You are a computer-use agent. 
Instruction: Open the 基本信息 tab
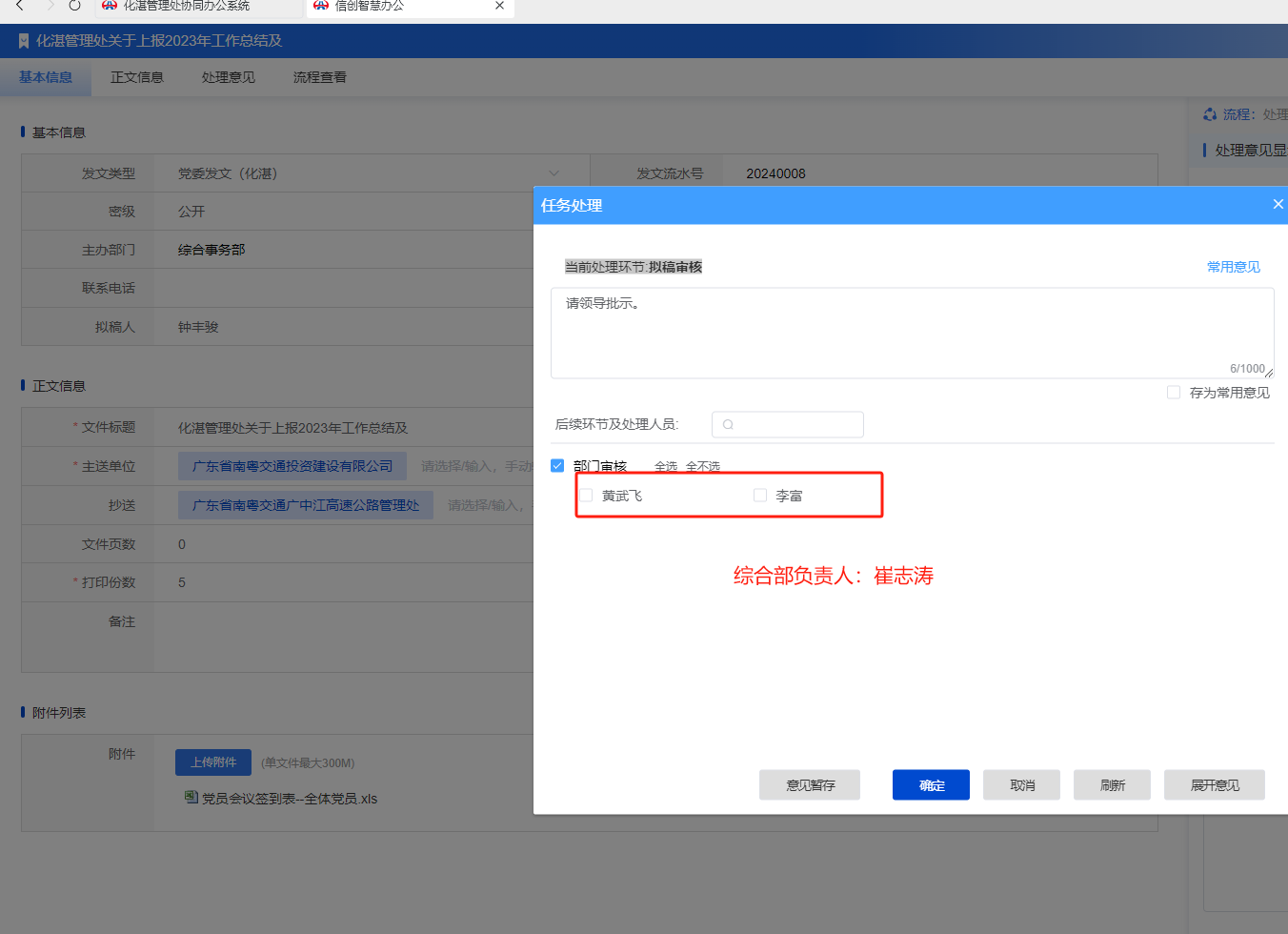pos(46,77)
